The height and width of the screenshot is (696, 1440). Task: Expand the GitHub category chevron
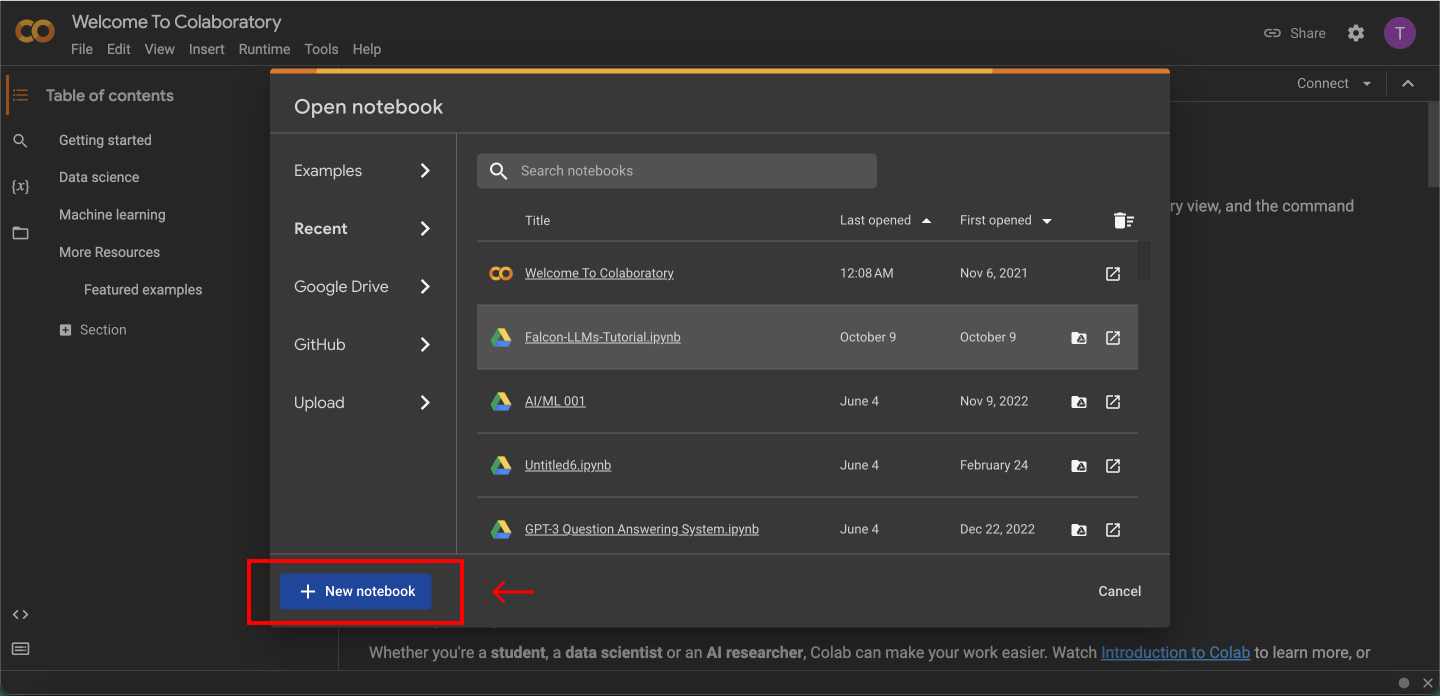[x=425, y=345]
